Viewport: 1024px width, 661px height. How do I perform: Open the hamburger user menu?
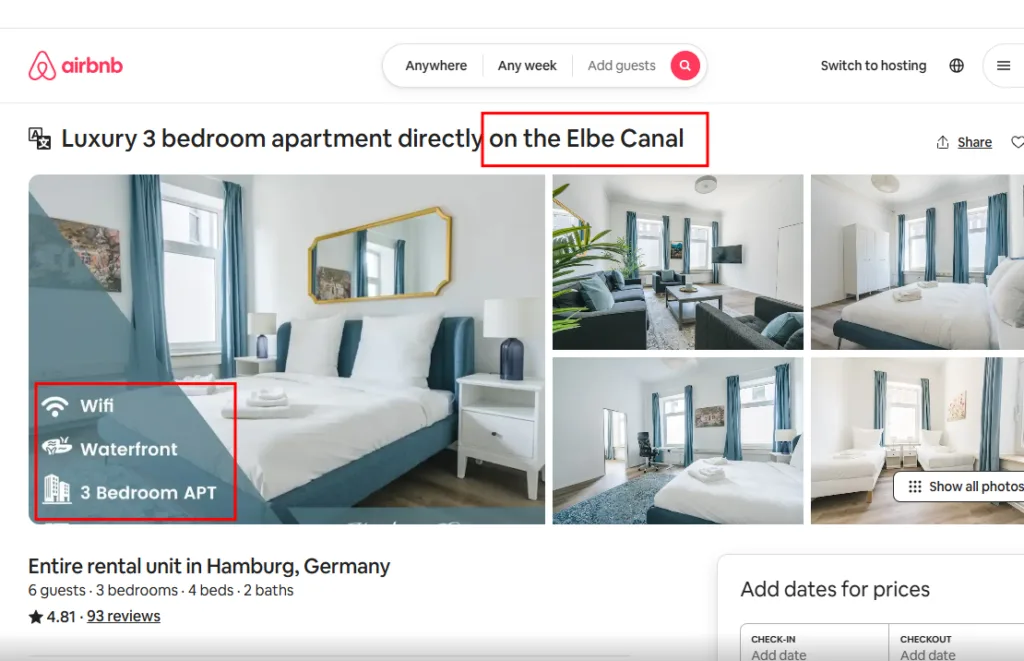1004,65
